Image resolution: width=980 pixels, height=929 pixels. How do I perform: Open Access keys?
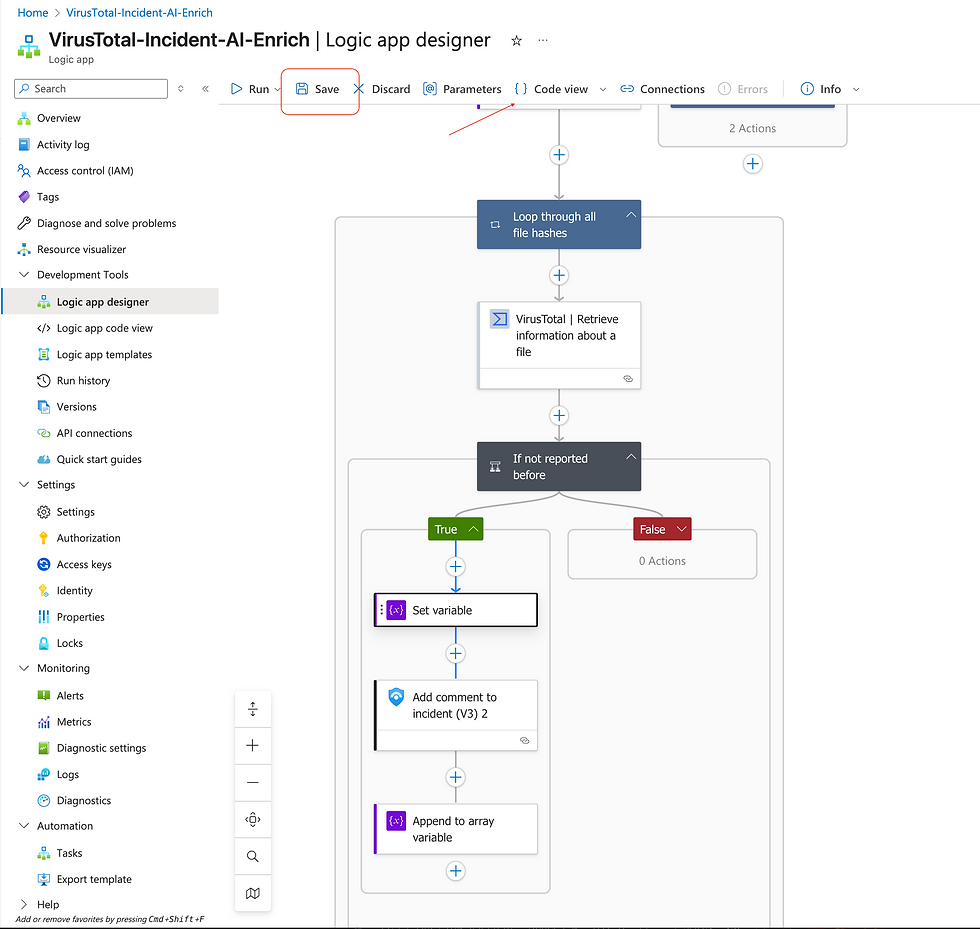(x=84, y=565)
